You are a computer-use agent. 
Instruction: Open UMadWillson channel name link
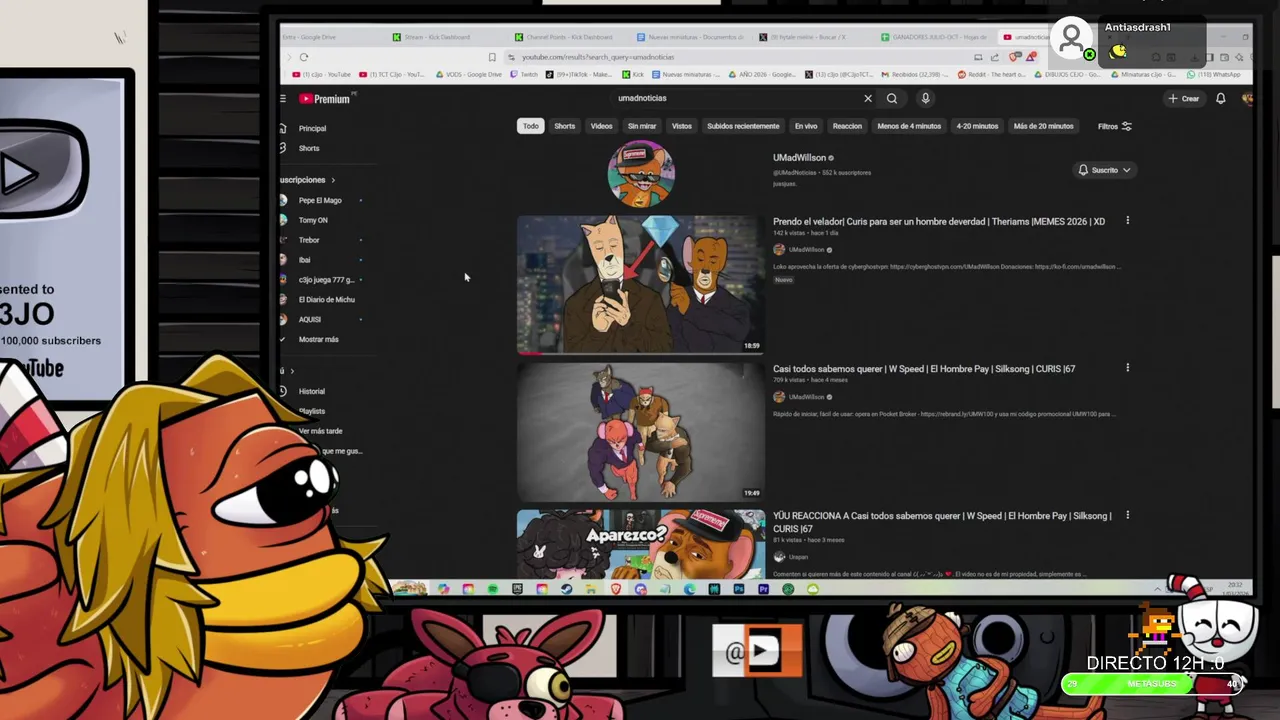pyautogui.click(x=799, y=158)
